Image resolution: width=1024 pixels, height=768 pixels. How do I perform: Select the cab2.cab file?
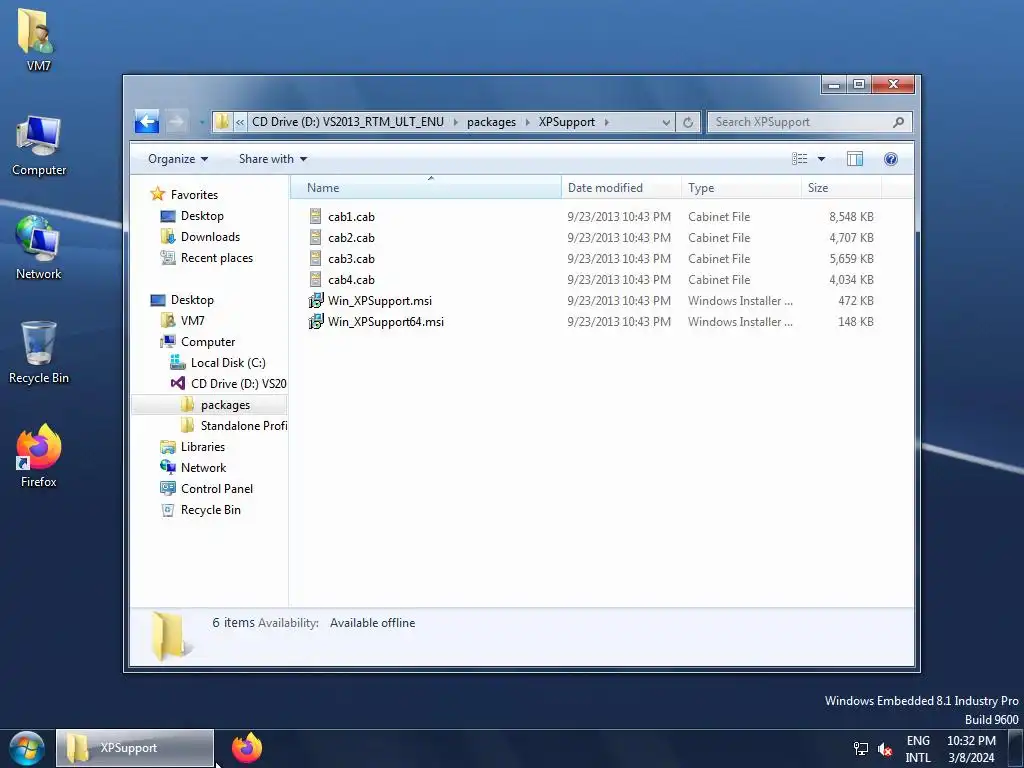click(351, 238)
